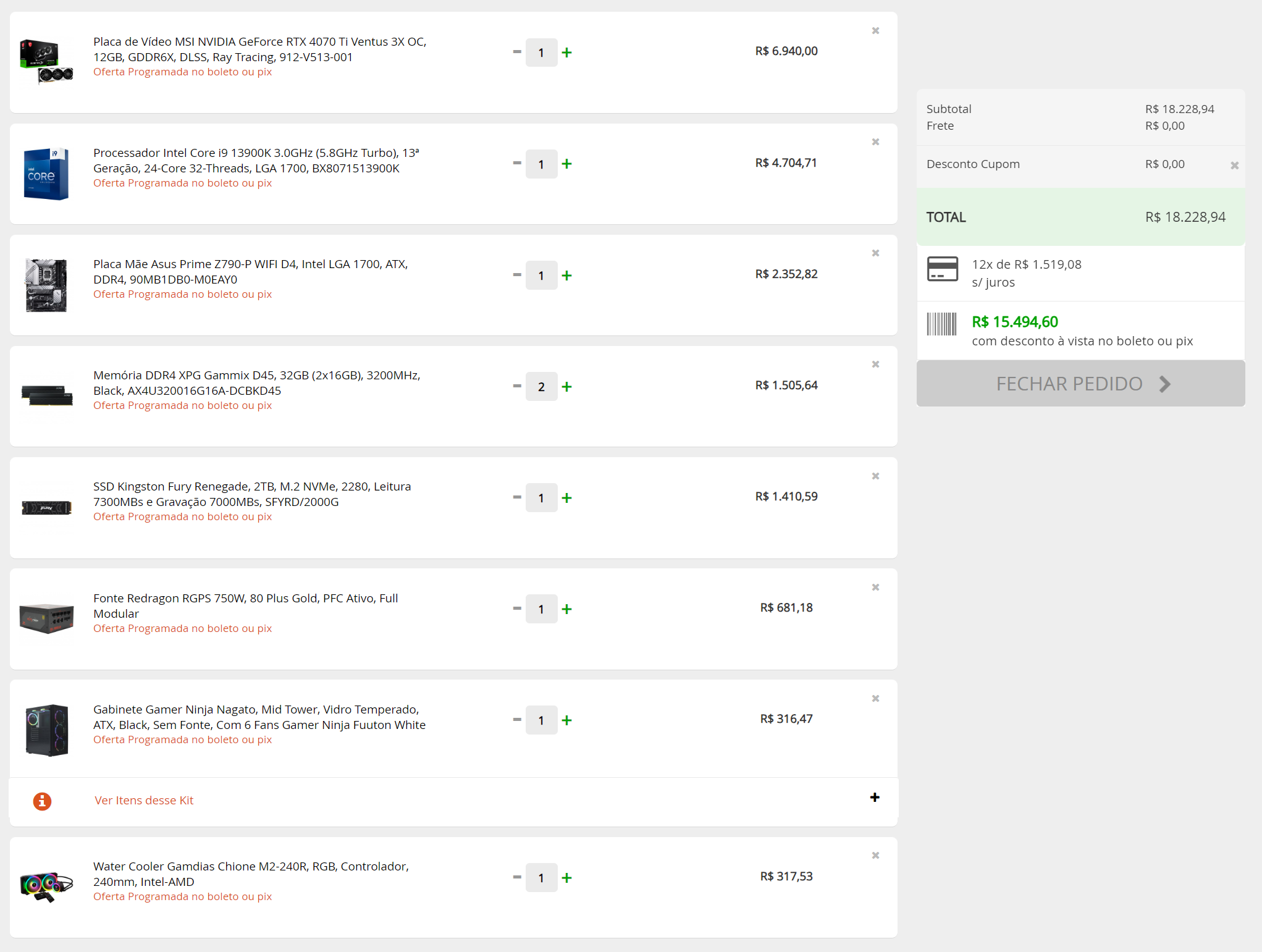Click quantity field for MSI RTX 4070 Ti

pos(541,53)
